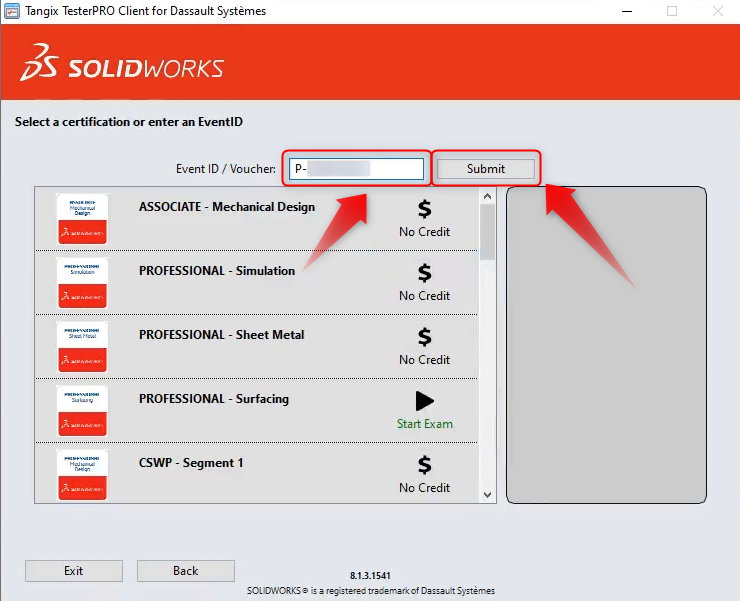Click the Tangix TesterPRO title bar app icon
The width and height of the screenshot is (740, 601).
(x=11, y=11)
